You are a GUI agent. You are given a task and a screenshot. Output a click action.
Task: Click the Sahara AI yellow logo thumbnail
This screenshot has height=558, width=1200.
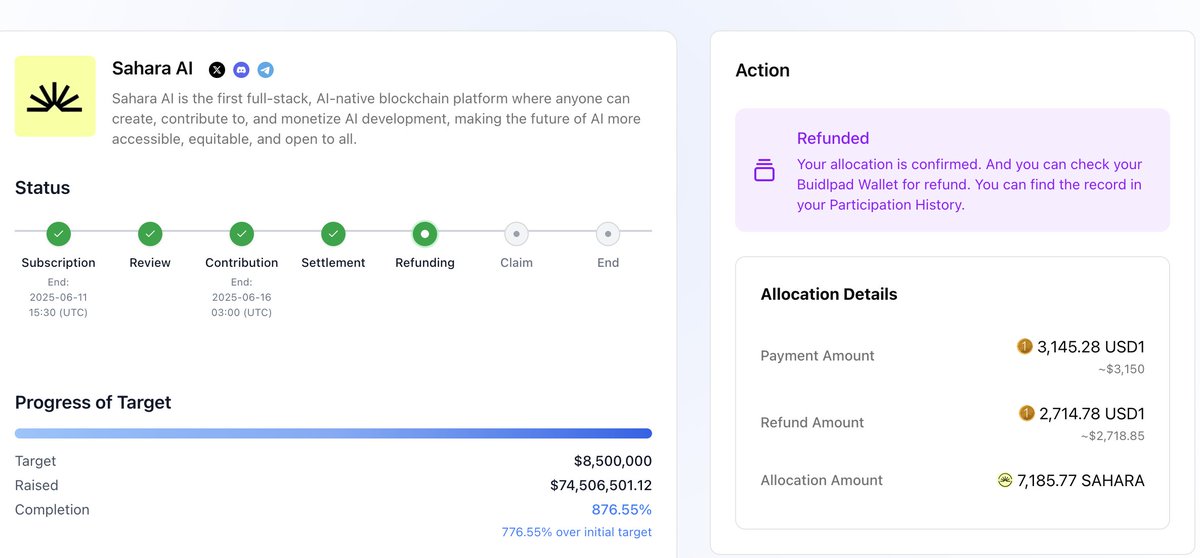tap(55, 96)
